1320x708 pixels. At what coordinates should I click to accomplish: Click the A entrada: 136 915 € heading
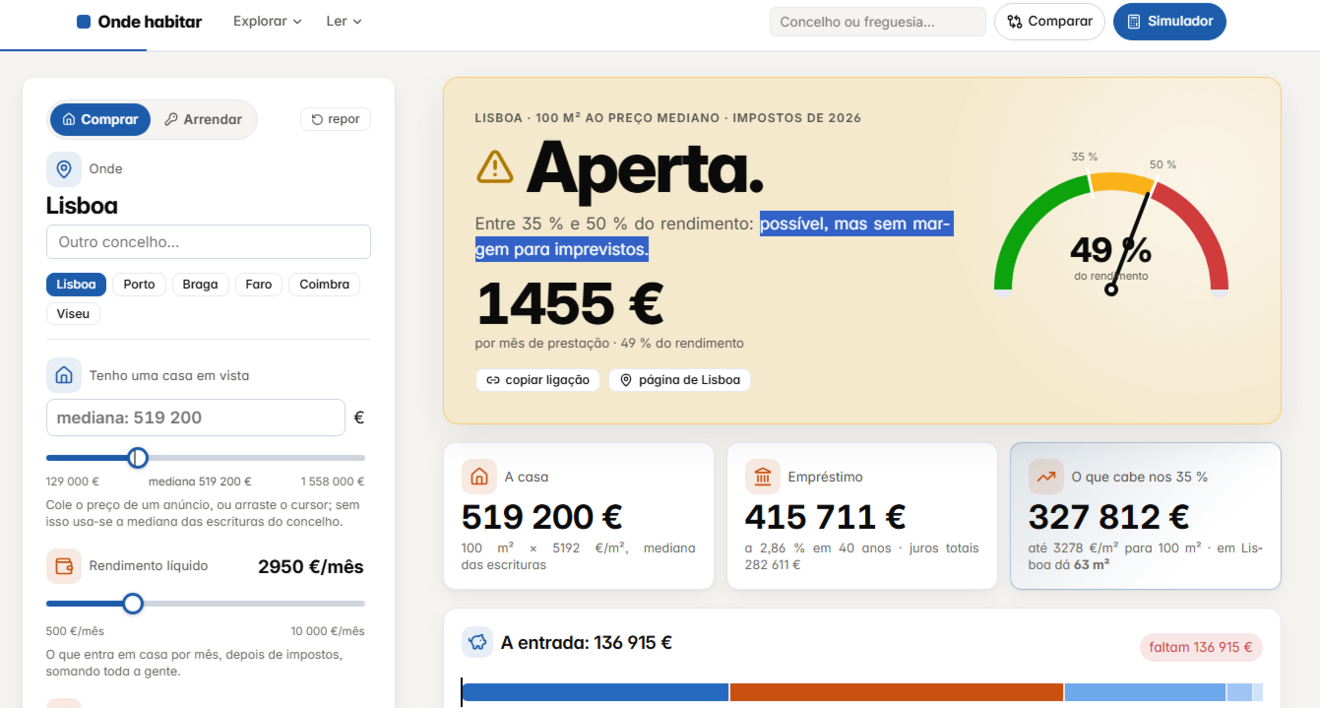coord(586,643)
